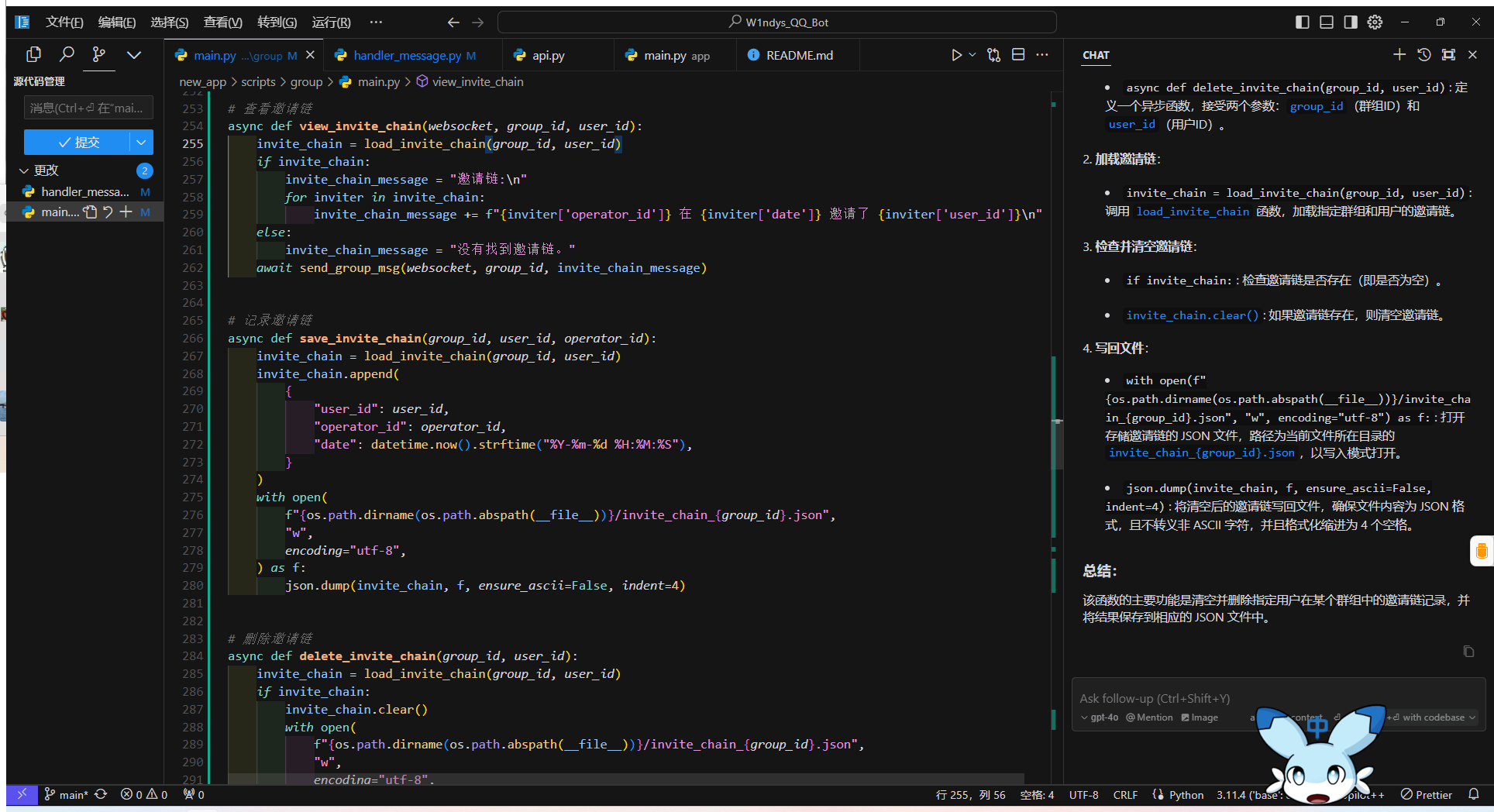1494x812 pixels.
Task: Open the commit button dropdown arrow
Action: coord(141,142)
